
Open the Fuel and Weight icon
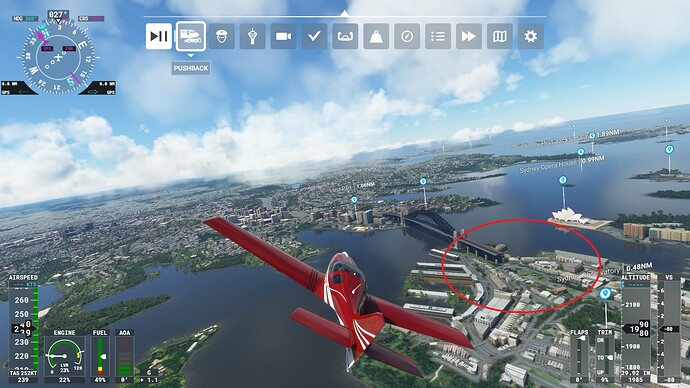pyautogui.click(x=376, y=36)
